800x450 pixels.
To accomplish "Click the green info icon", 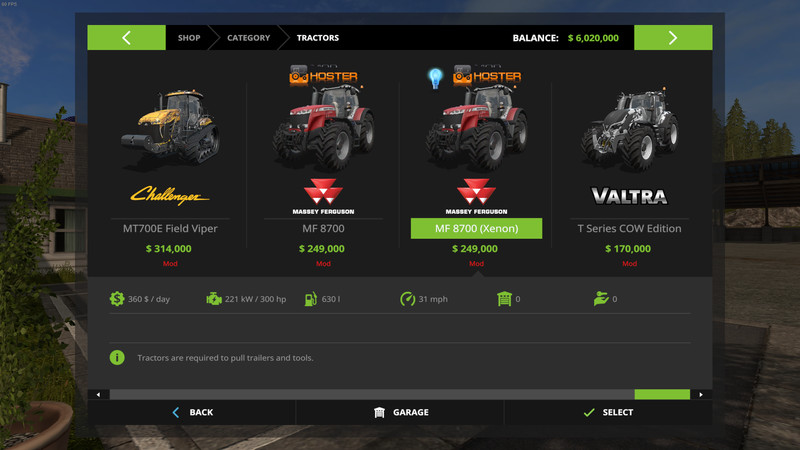I will coord(117,358).
